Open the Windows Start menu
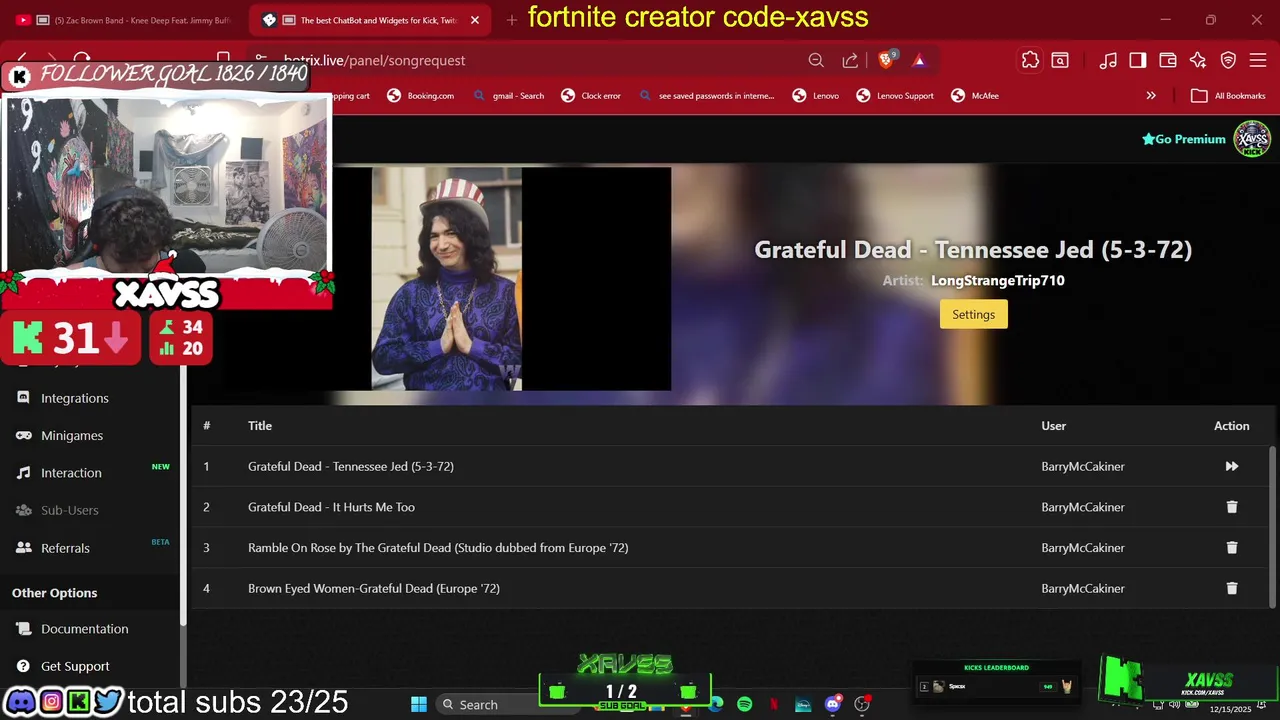Screen dimensions: 1280x720 coord(418,704)
